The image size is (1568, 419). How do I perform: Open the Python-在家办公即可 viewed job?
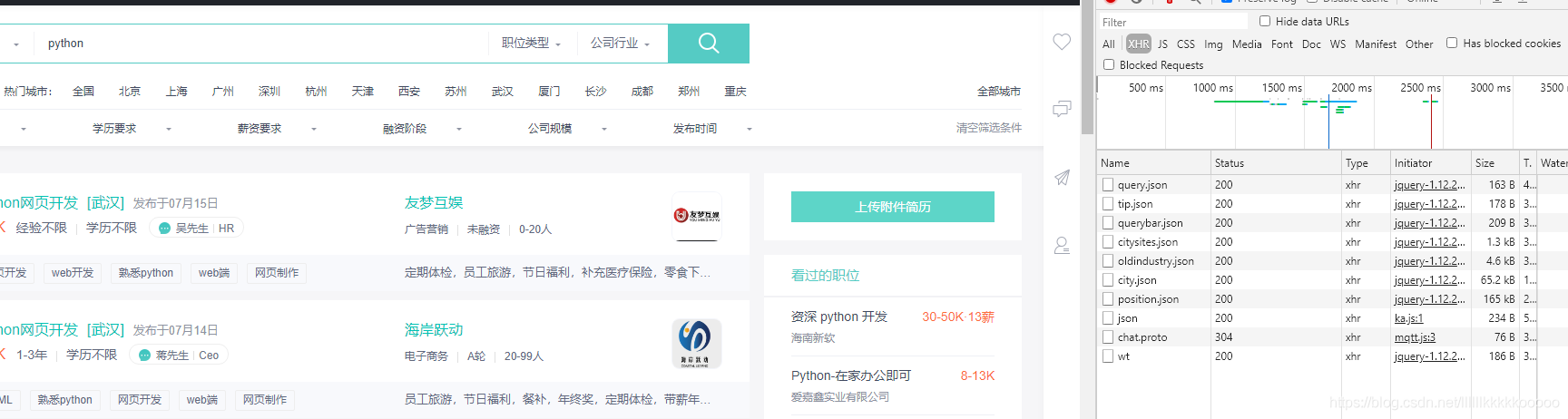[x=851, y=375]
